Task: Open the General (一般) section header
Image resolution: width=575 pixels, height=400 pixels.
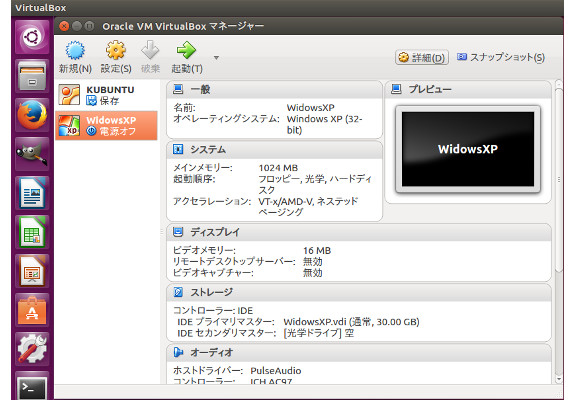Action: 274,89
